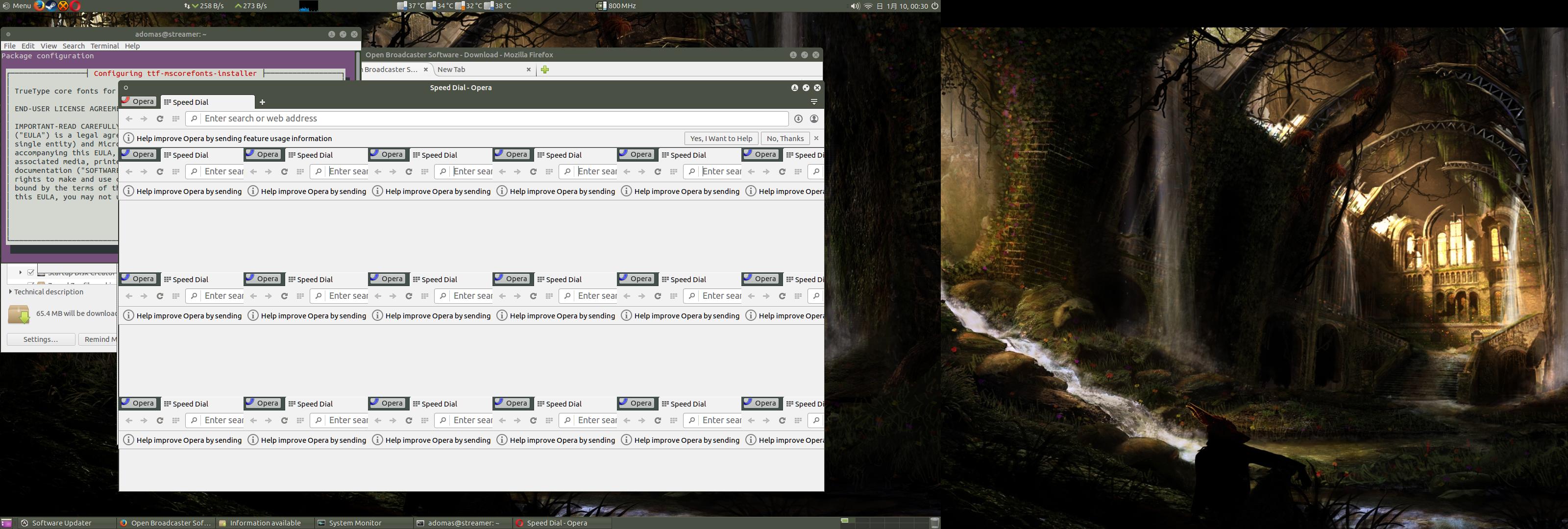
Task: Open the Terminal menu in terminal window
Action: point(105,46)
